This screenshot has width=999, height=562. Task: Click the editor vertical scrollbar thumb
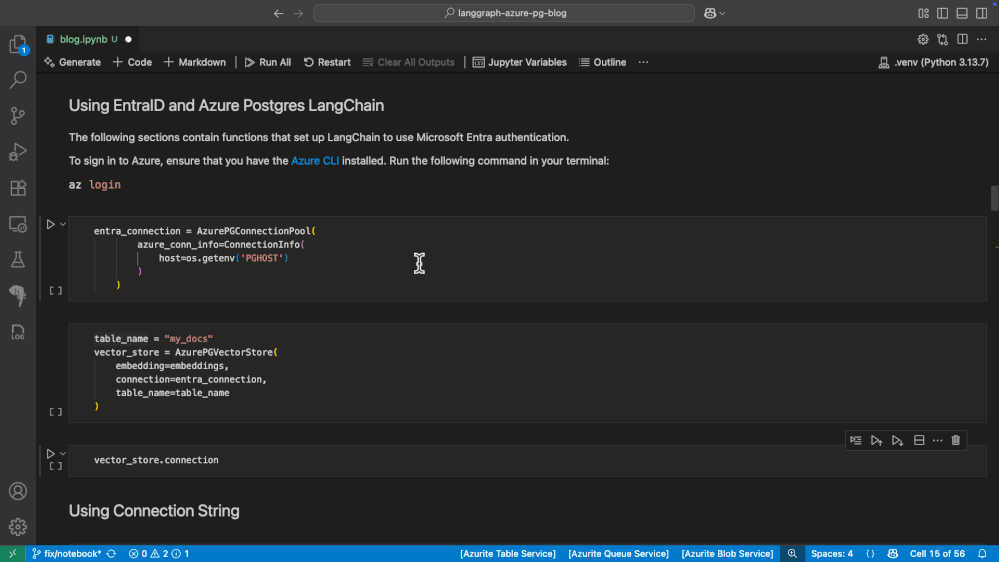click(x=994, y=198)
